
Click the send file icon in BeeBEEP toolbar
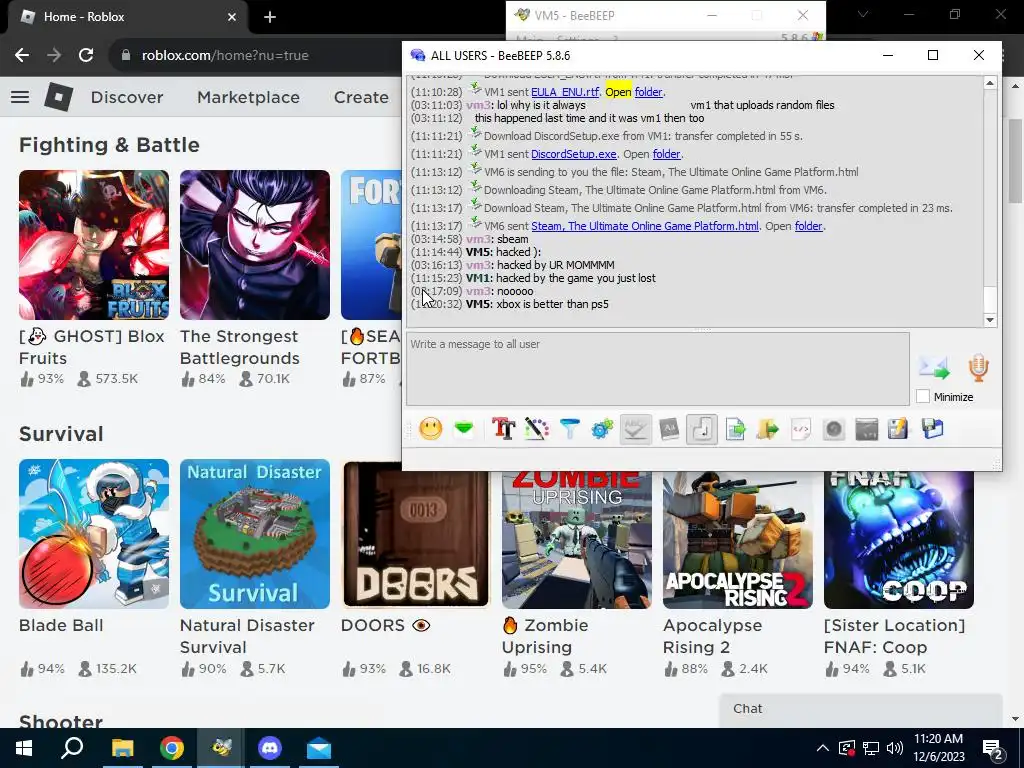735,429
